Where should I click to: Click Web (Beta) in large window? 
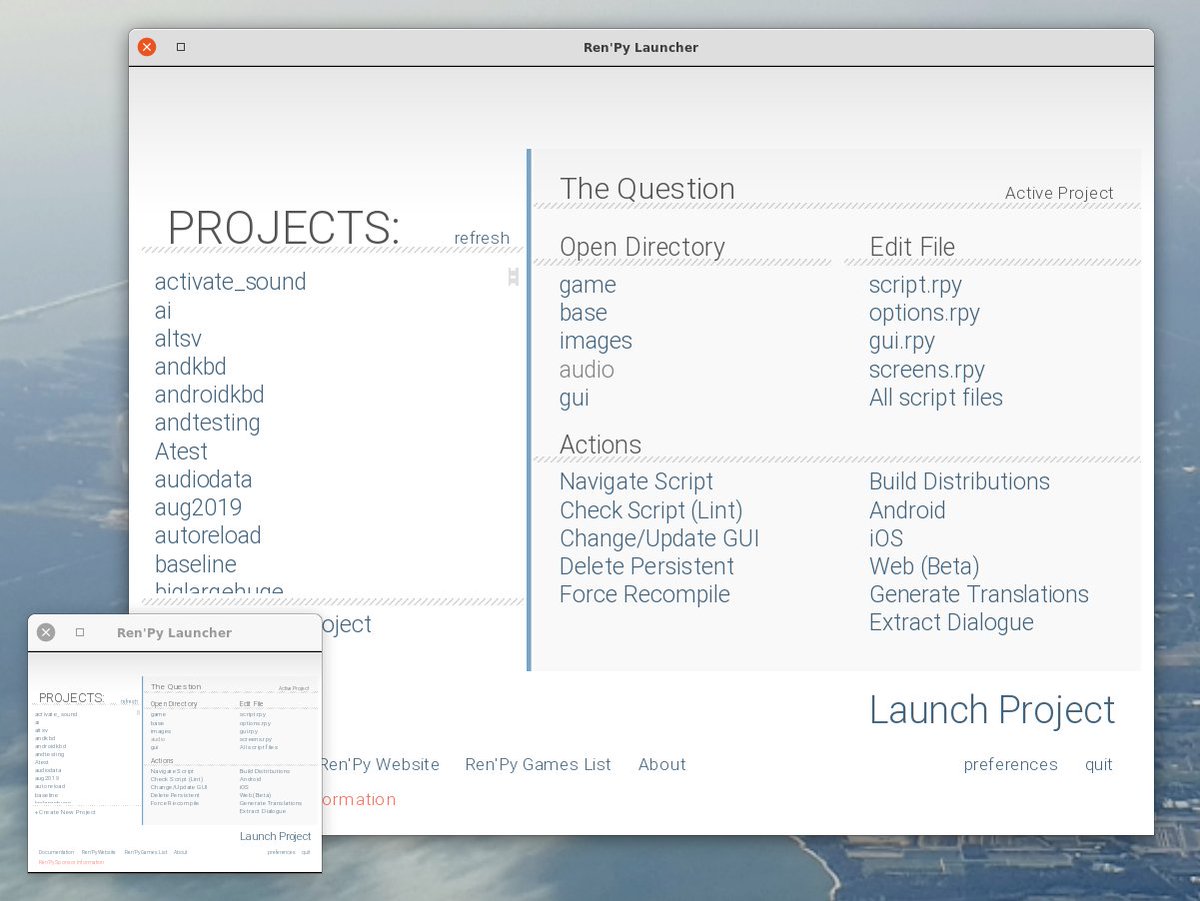924,566
